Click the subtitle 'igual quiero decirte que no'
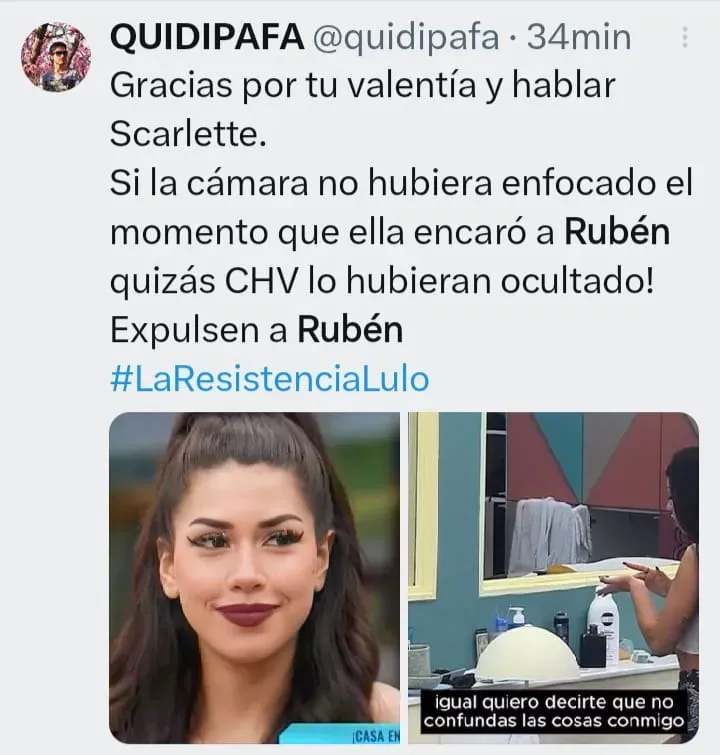The height and width of the screenshot is (755, 720). 554,703
